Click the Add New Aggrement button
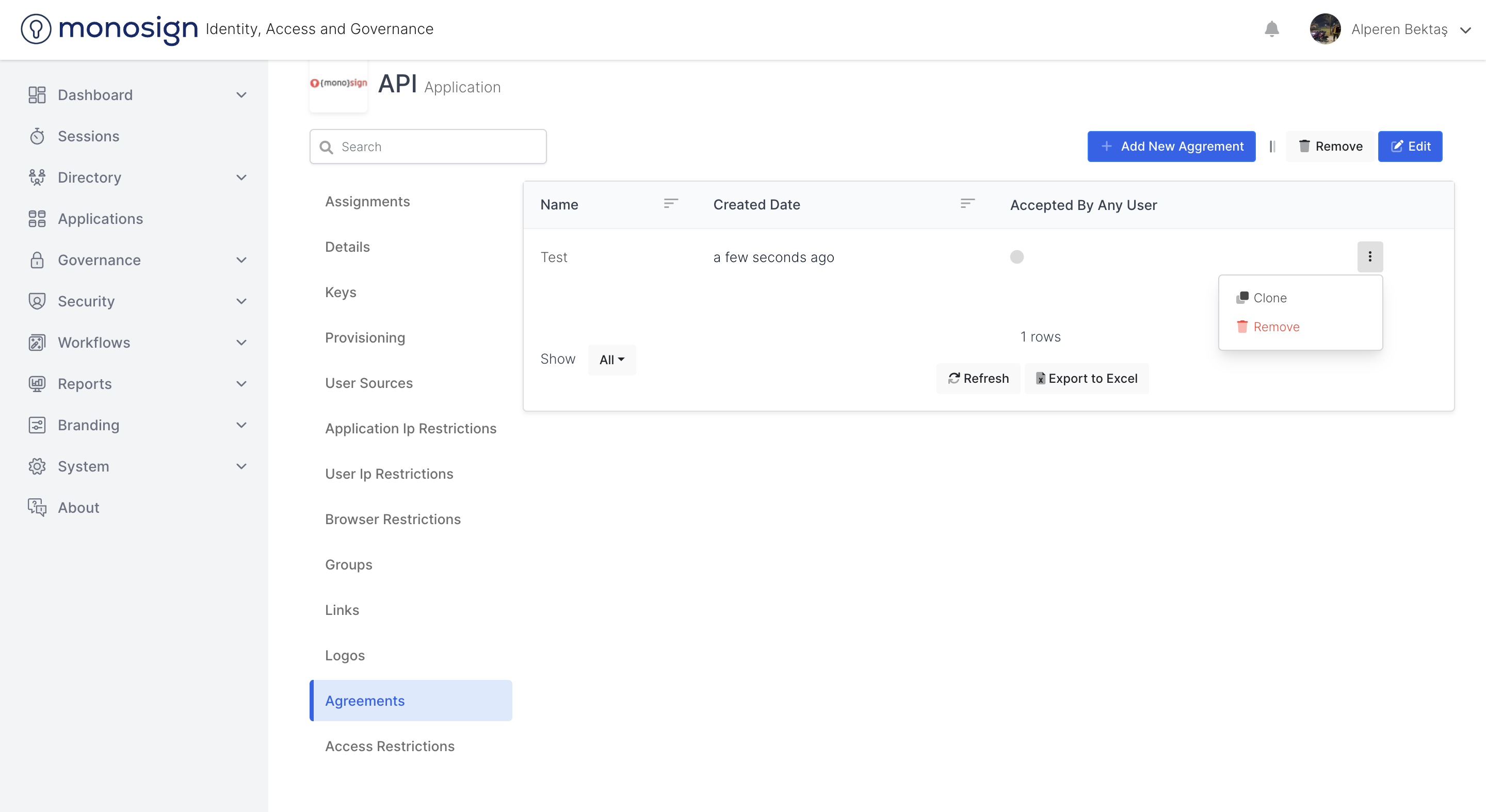The width and height of the screenshot is (1486, 812). point(1171,147)
